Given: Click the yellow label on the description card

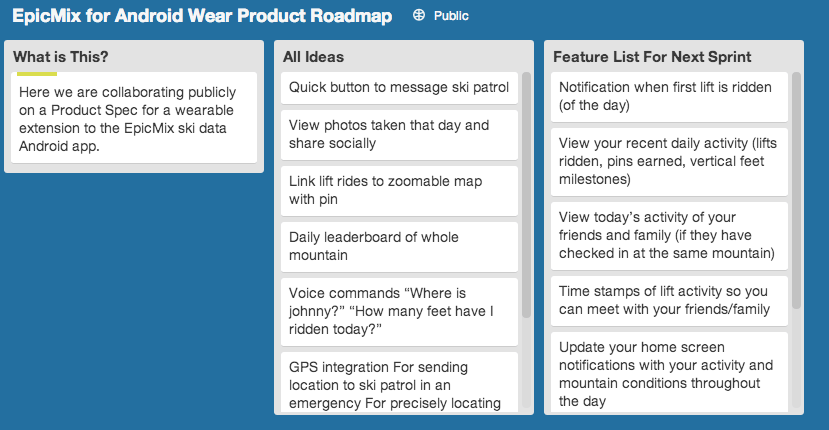Looking at the screenshot, I should pos(36,74).
